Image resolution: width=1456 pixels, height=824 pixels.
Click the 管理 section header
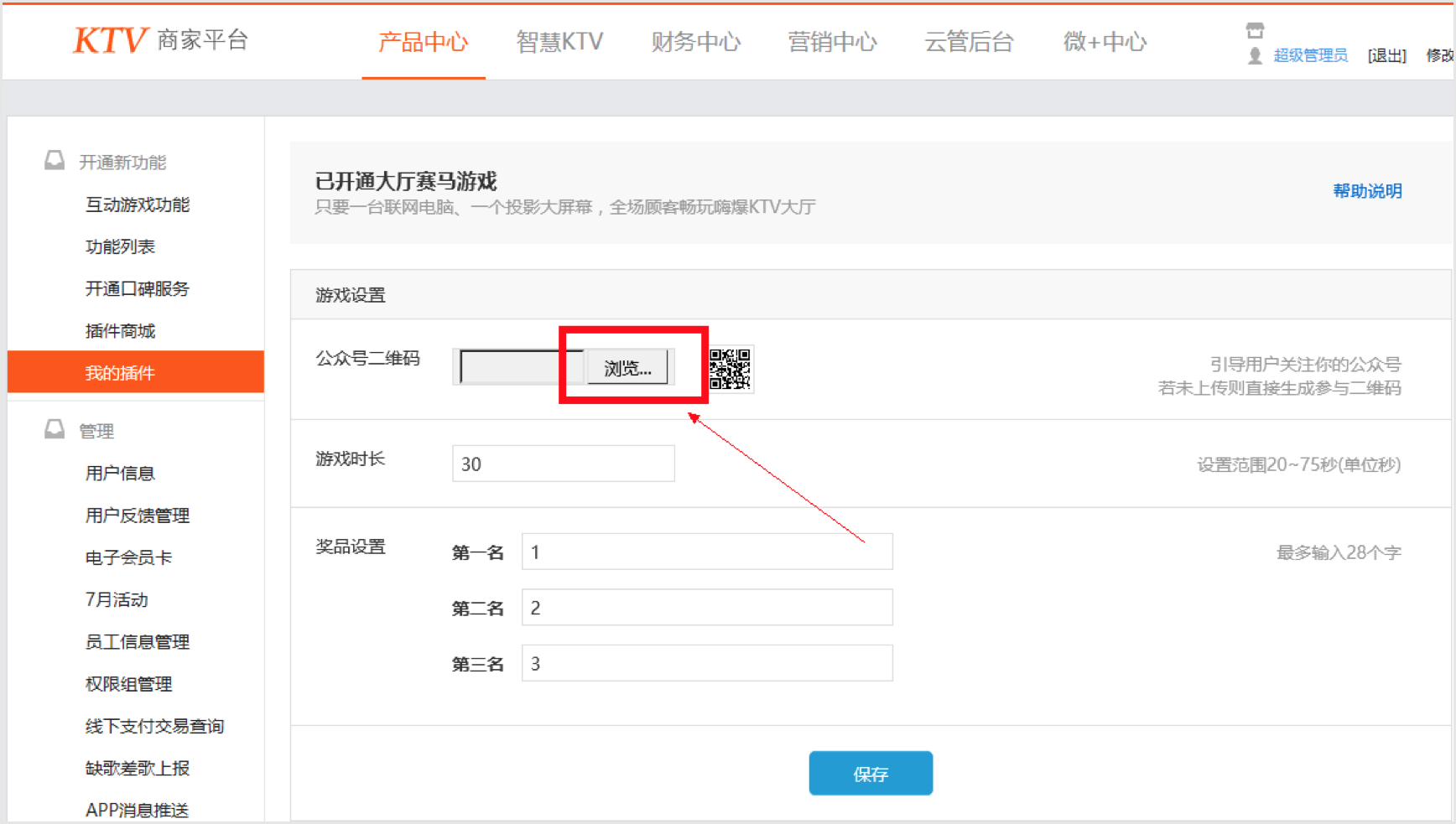pos(96,431)
